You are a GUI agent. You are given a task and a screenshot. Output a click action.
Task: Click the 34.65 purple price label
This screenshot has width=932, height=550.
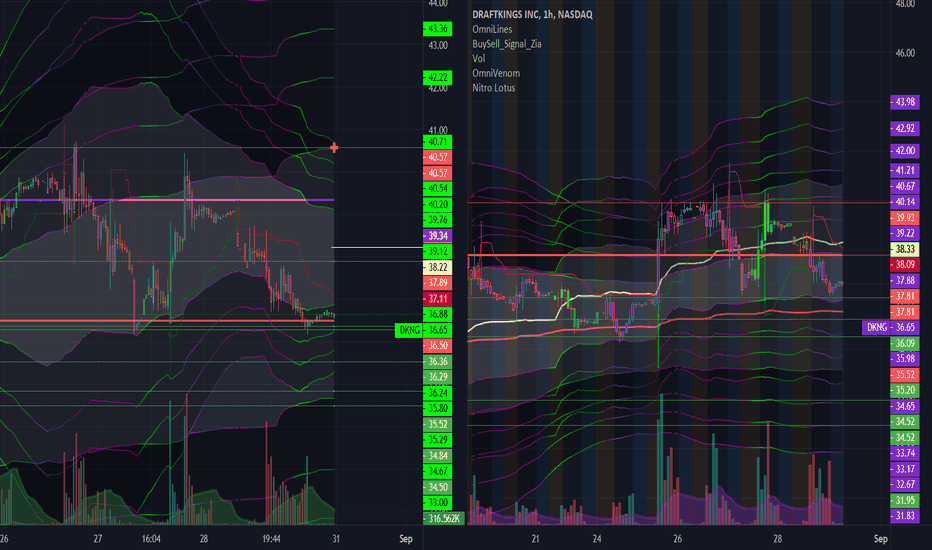pyautogui.click(x=905, y=406)
